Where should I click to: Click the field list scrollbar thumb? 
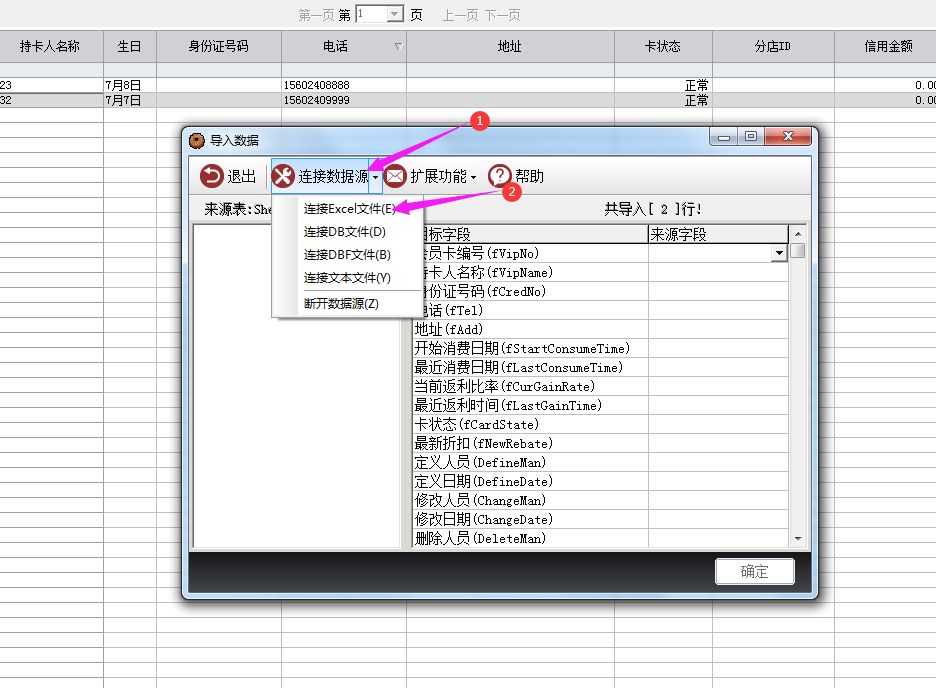[x=798, y=251]
